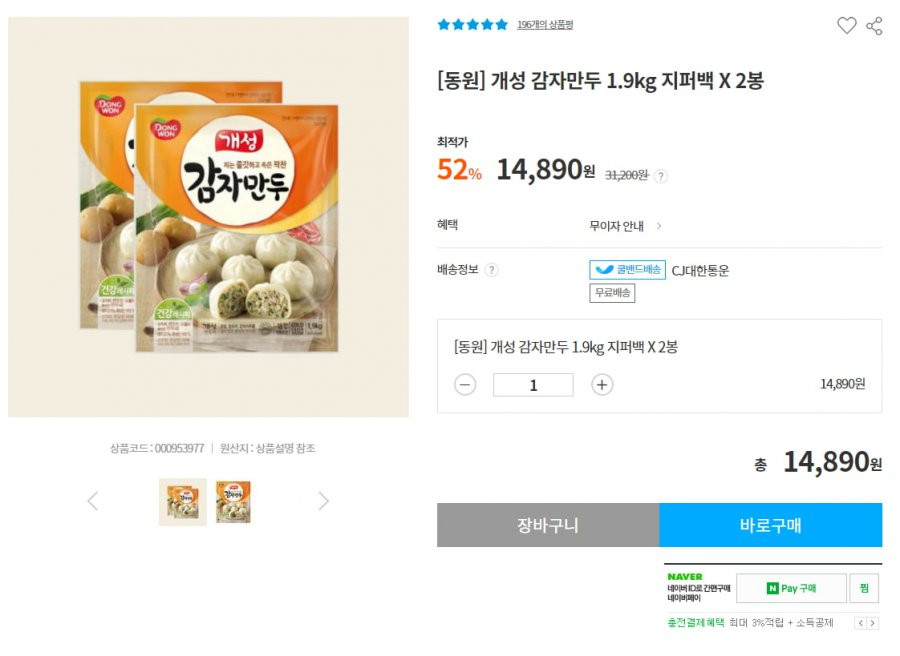Focus the quantity input field

[533, 385]
